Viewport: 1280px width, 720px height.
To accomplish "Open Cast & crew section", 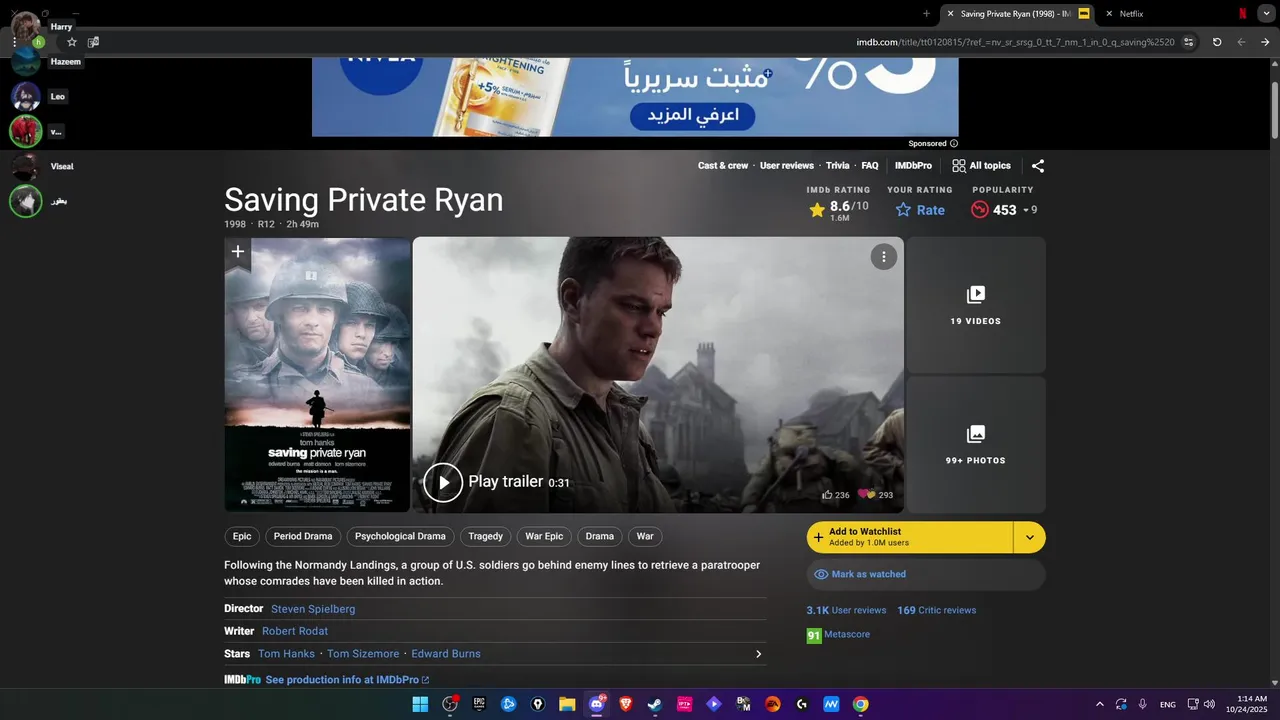I will (x=723, y=166).
